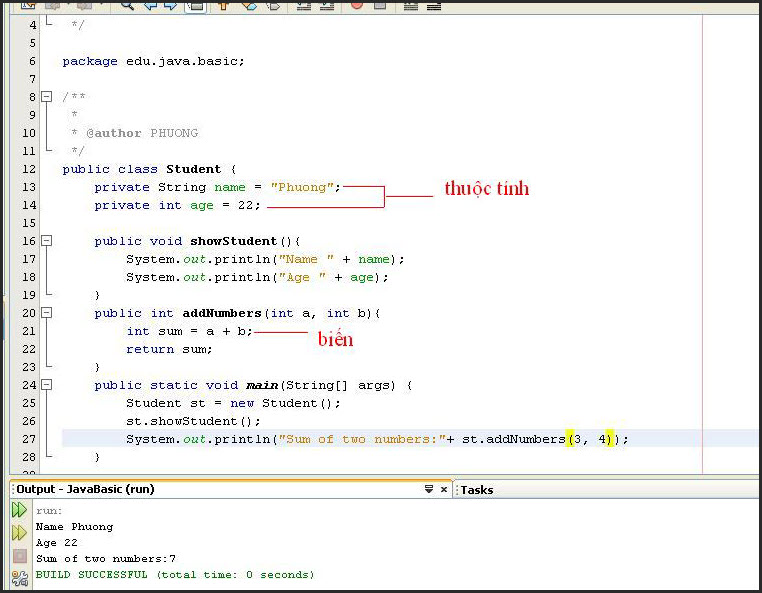Click the magnifier Find Selection toolbar icon
This screenshot has width=762, height=593.
click(x=127, y=5)
